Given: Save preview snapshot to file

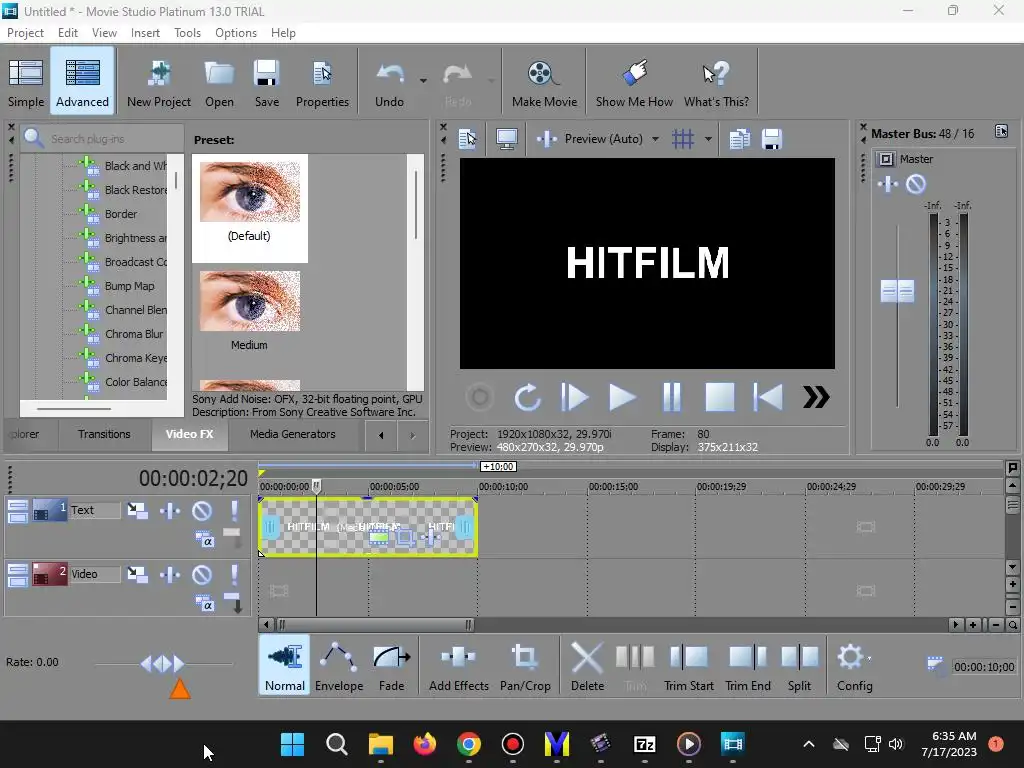Looking at the screenshot, I should pos(771,139).
